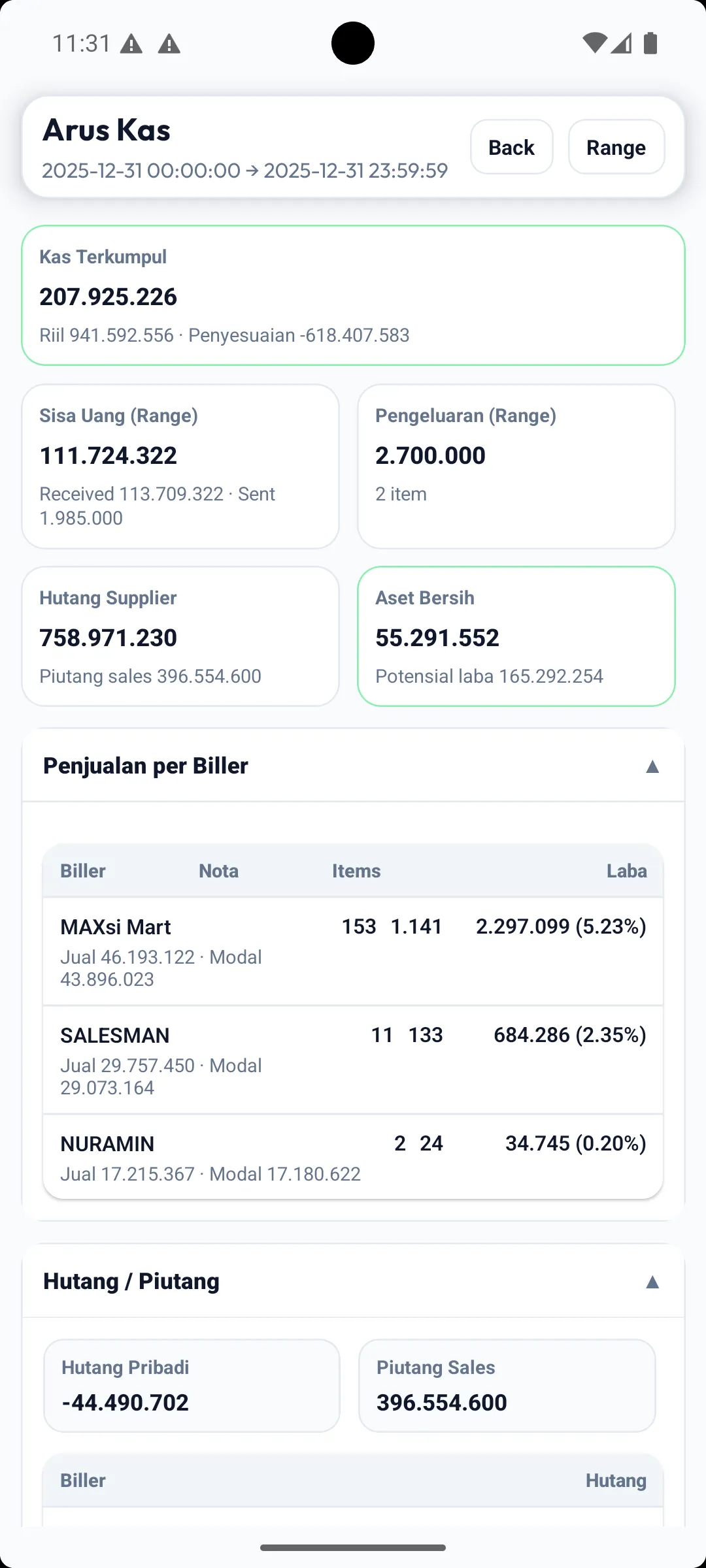Screen dimensions: 706x1568
Task: Tap the cellular signal icon
Action: (x=622, y=43)
